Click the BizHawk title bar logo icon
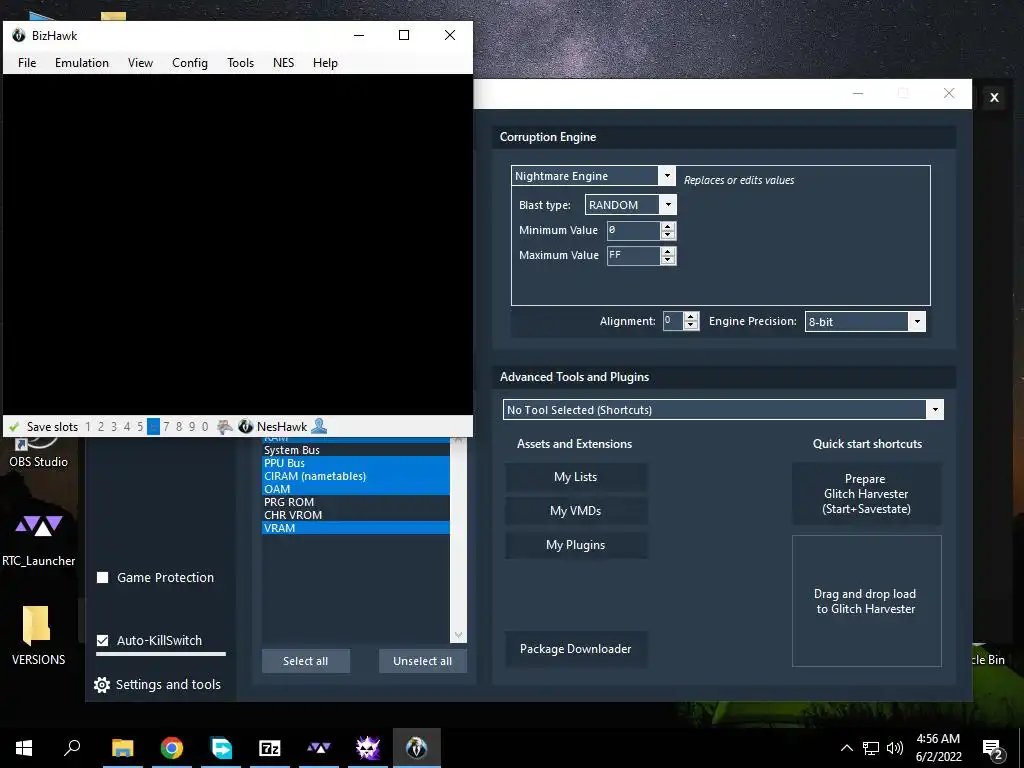This screenshot has width=1024, height=768. [18, 35]
